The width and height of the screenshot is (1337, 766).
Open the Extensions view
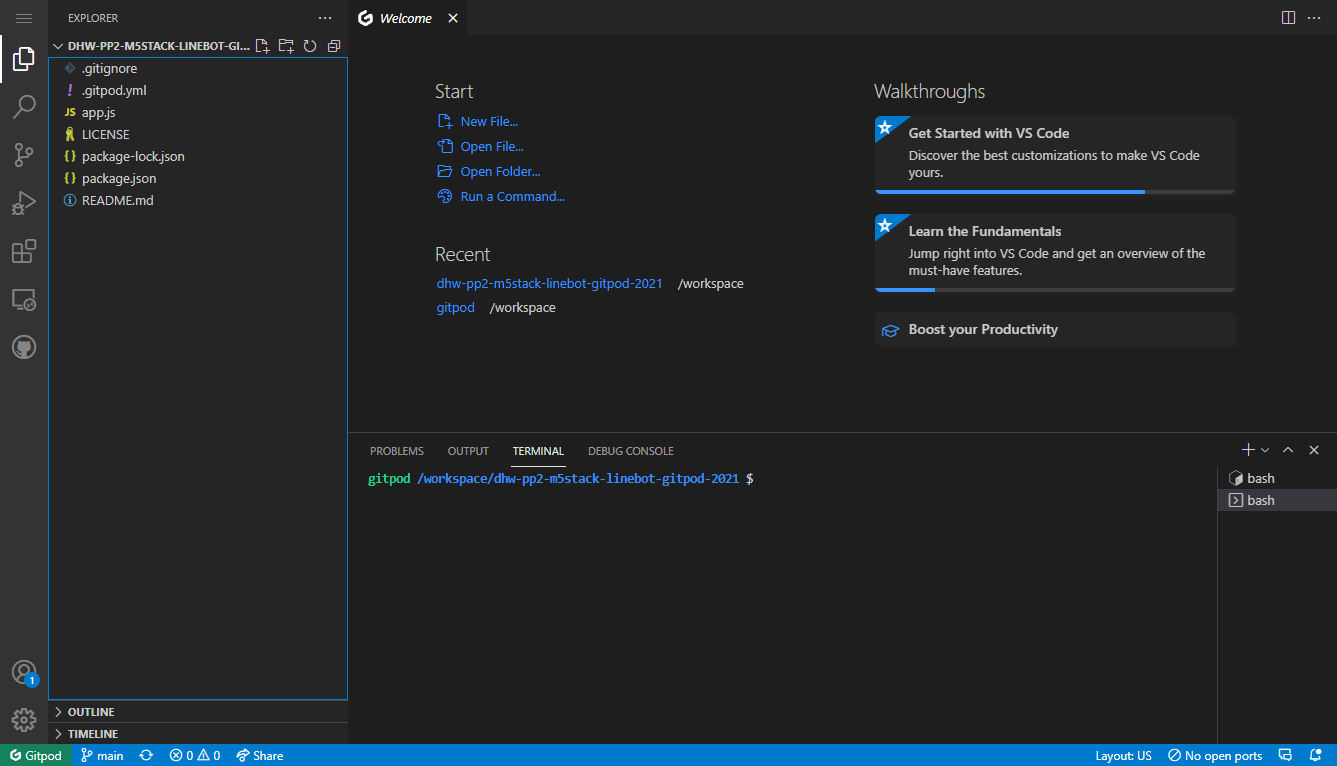click(x=24, y=251)
